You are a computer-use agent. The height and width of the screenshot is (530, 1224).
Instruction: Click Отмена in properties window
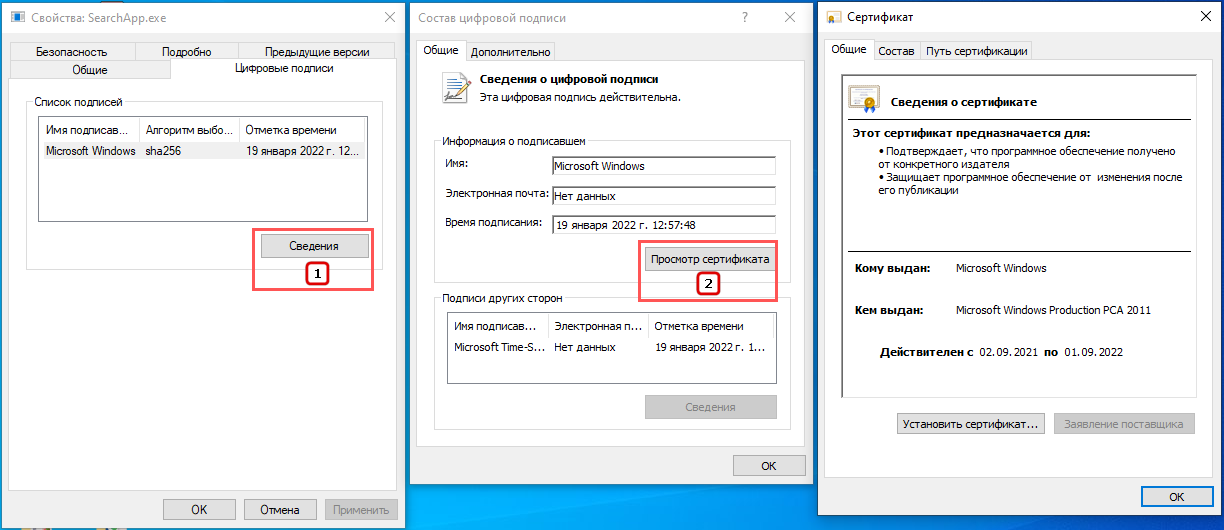[x=280, y=509]
